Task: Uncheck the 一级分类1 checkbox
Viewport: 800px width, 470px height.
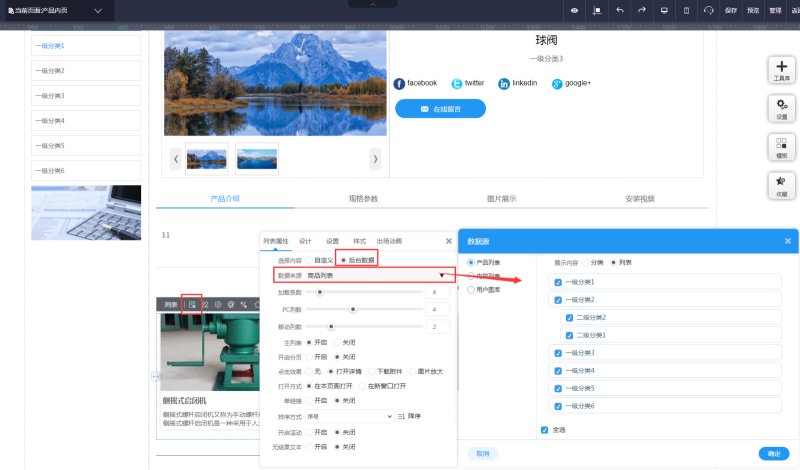Action: tap(558, 282)
